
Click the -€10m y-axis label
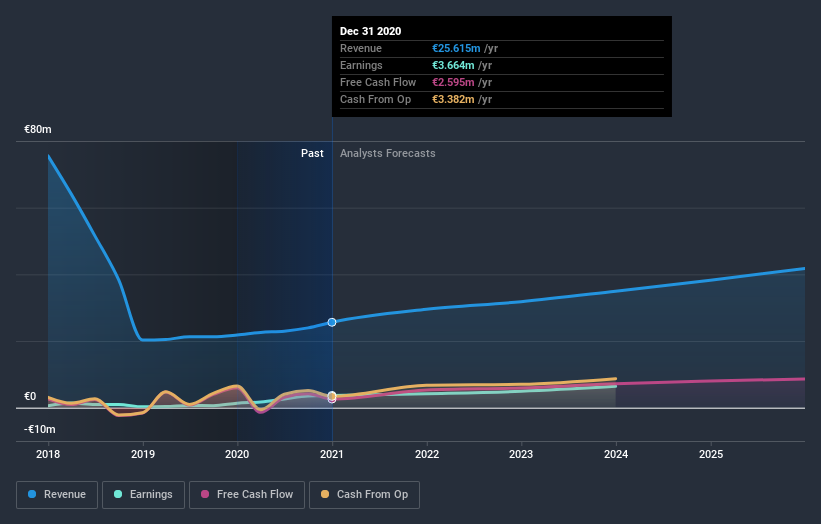point(40,429)
